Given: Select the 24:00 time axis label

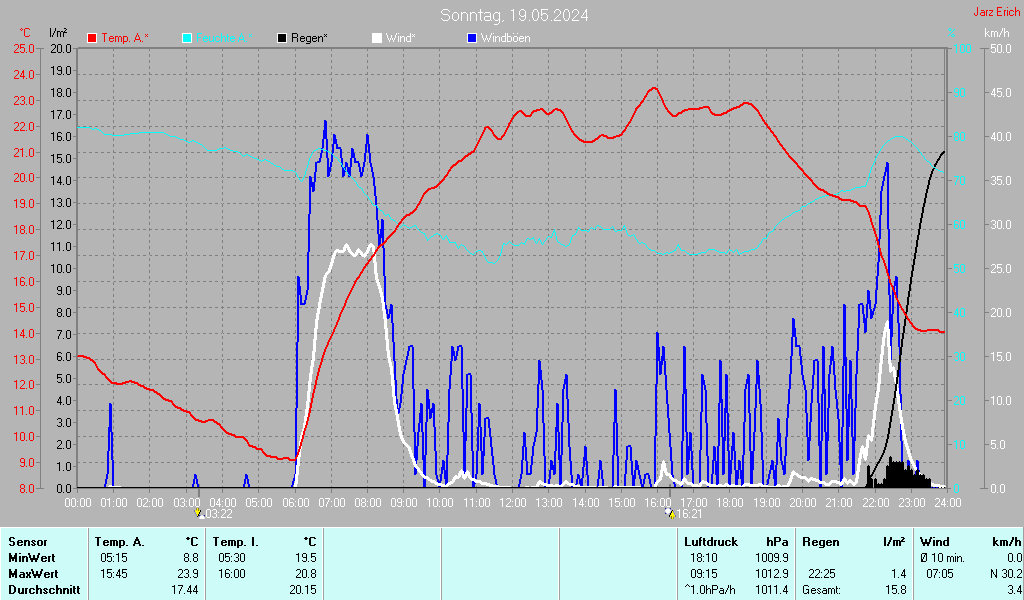Looking at the screenshot, I should 947,501.
